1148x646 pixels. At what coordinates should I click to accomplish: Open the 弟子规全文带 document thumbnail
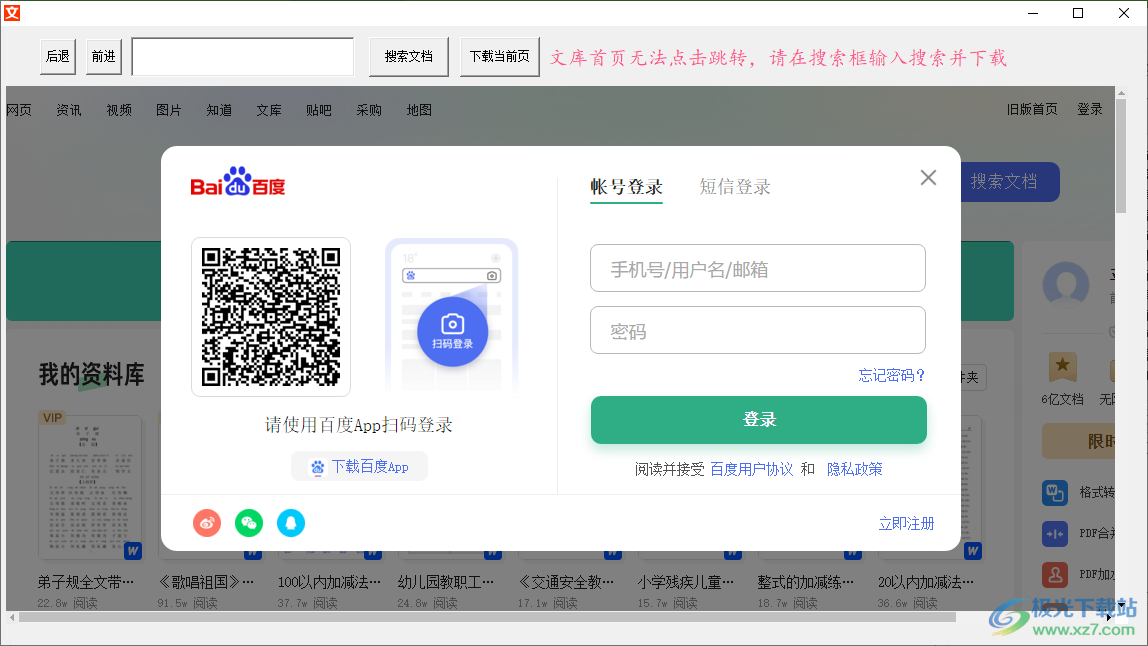91,486
